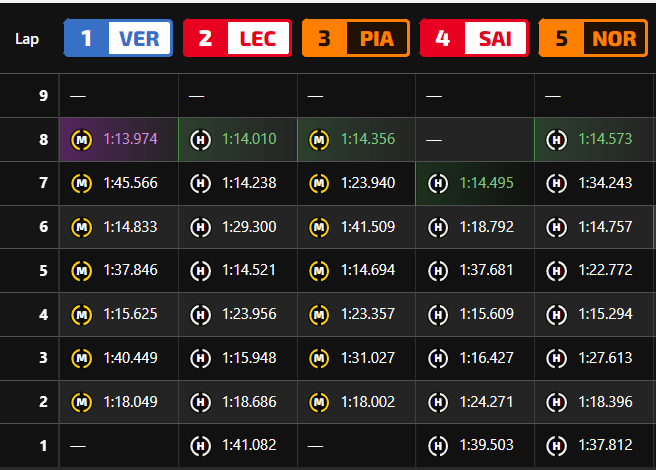Click medium tyre icon on VER lap 2
Viewport: 656px width, 470px height.
pos(81,402)
